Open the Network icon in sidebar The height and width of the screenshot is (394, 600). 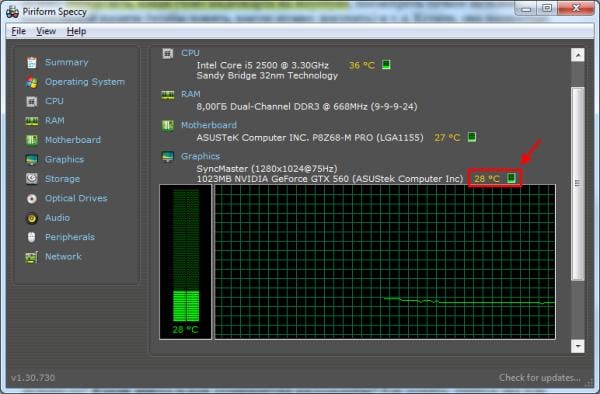[32, 257]
